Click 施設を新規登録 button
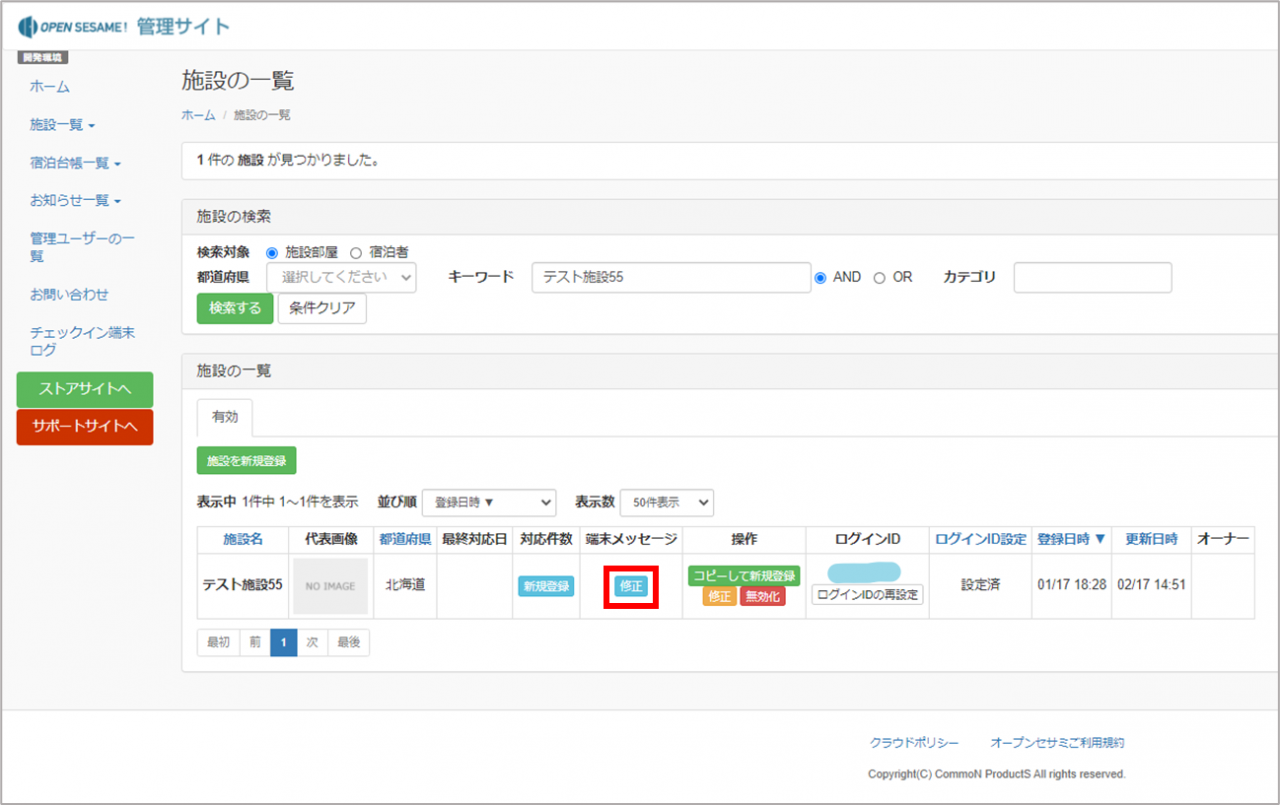Viewport: 1280px width, 805px height. [x=246, y=461]
